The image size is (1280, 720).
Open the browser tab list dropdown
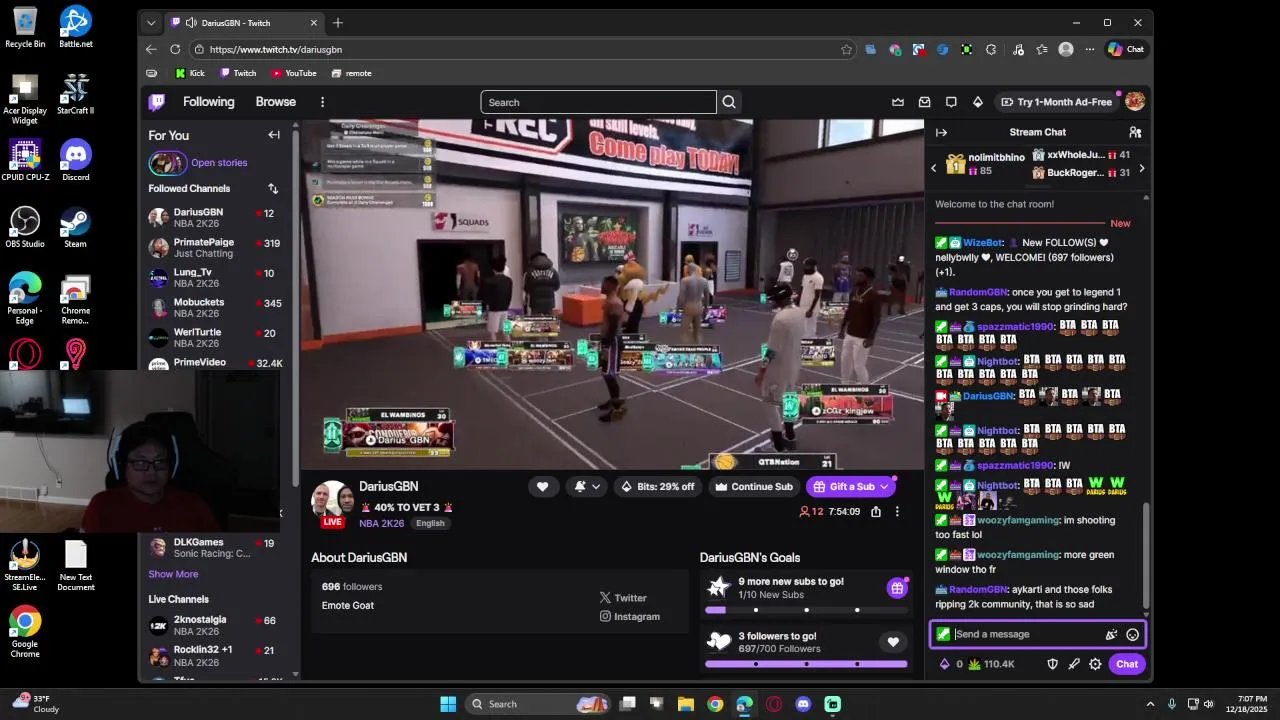[151, 22]
